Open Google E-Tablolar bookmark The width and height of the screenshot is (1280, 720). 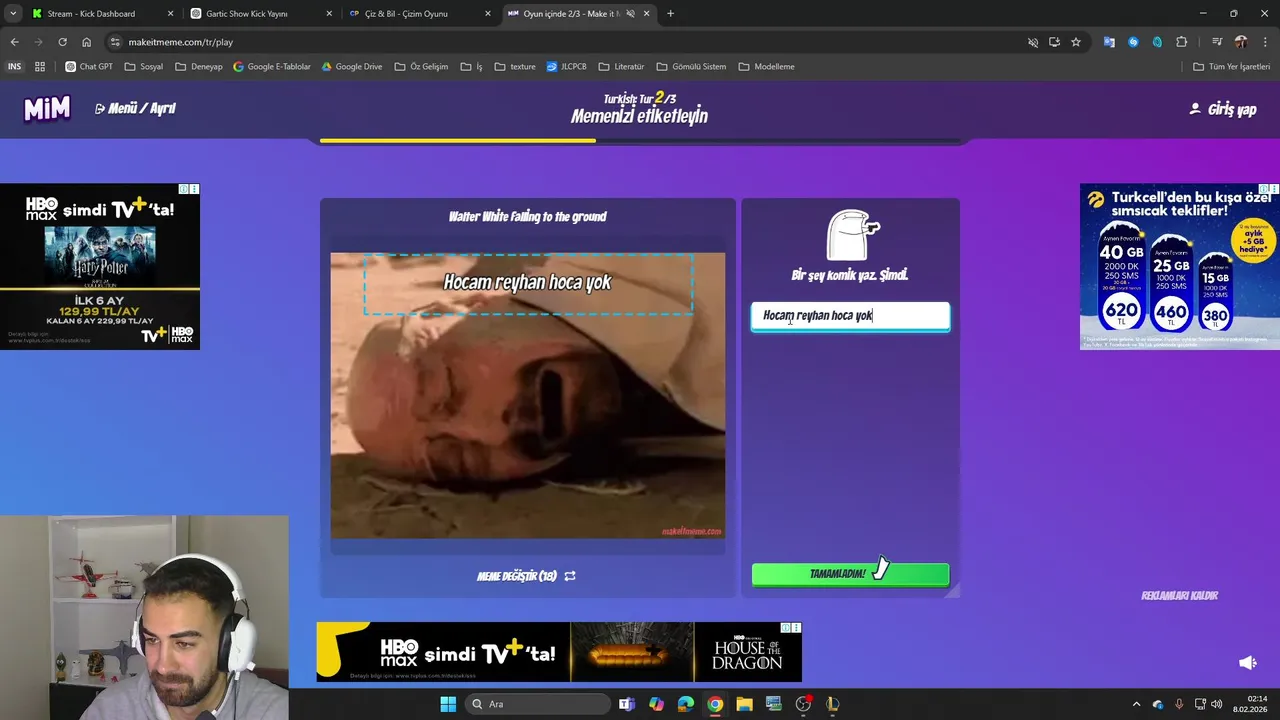point(272,67)
